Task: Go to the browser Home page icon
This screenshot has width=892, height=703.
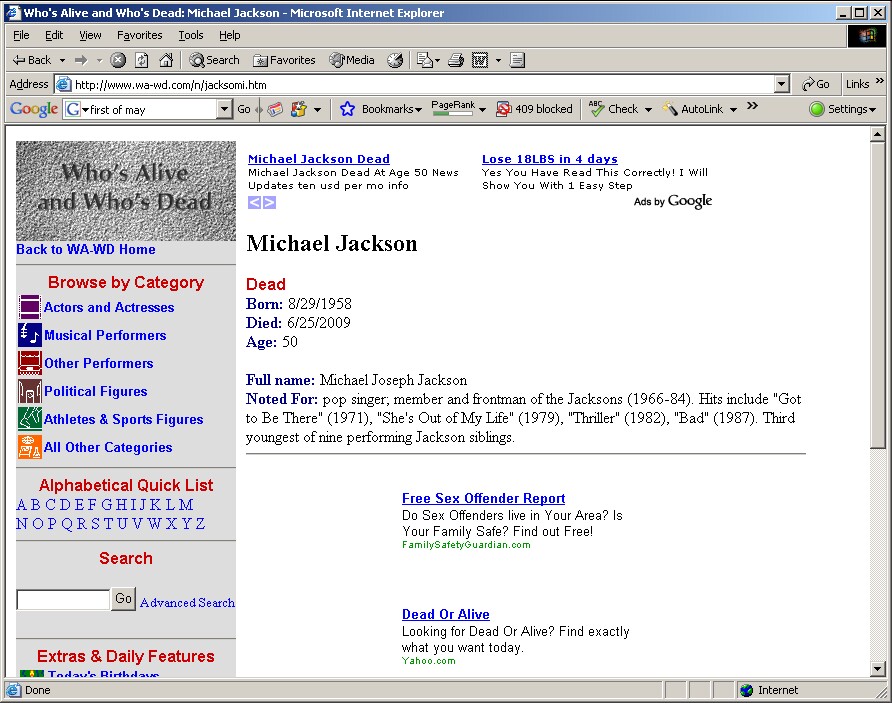Action: [166, 60]
